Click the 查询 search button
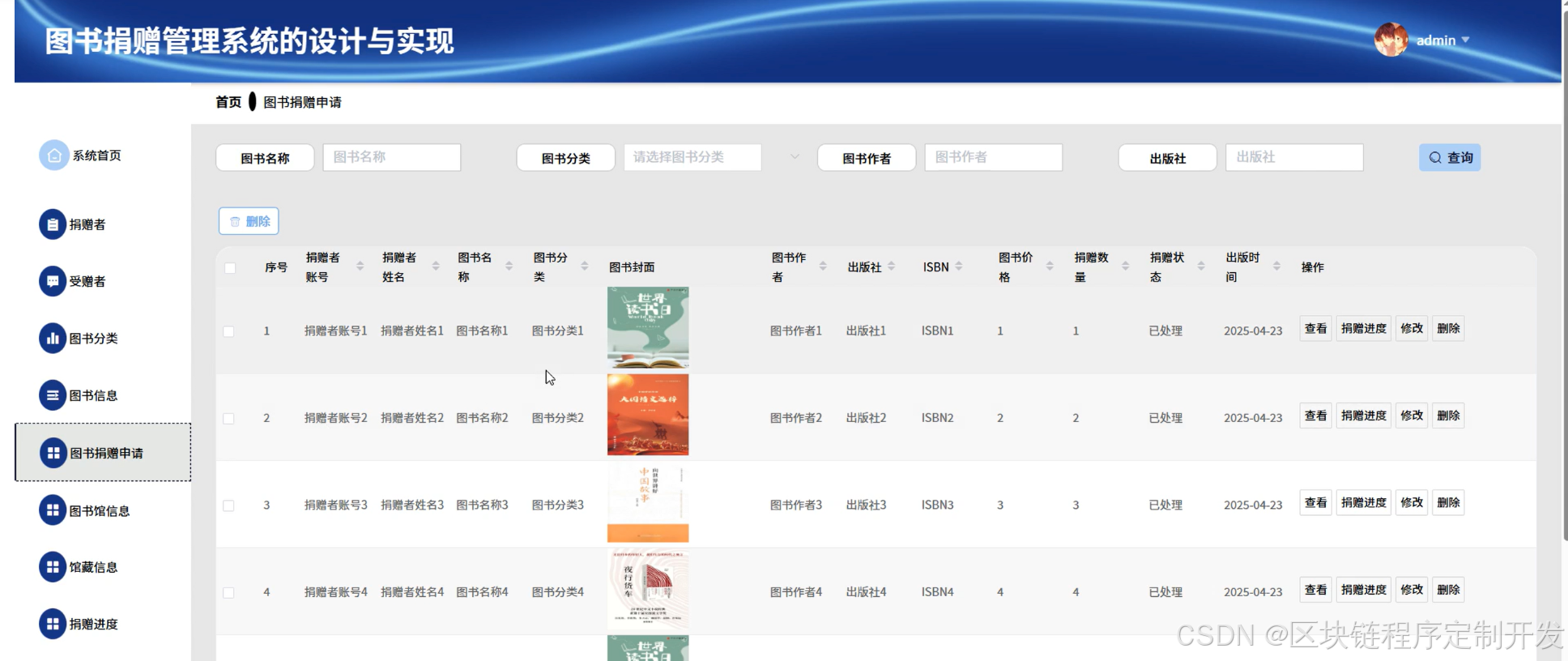 coord(1450,157)
